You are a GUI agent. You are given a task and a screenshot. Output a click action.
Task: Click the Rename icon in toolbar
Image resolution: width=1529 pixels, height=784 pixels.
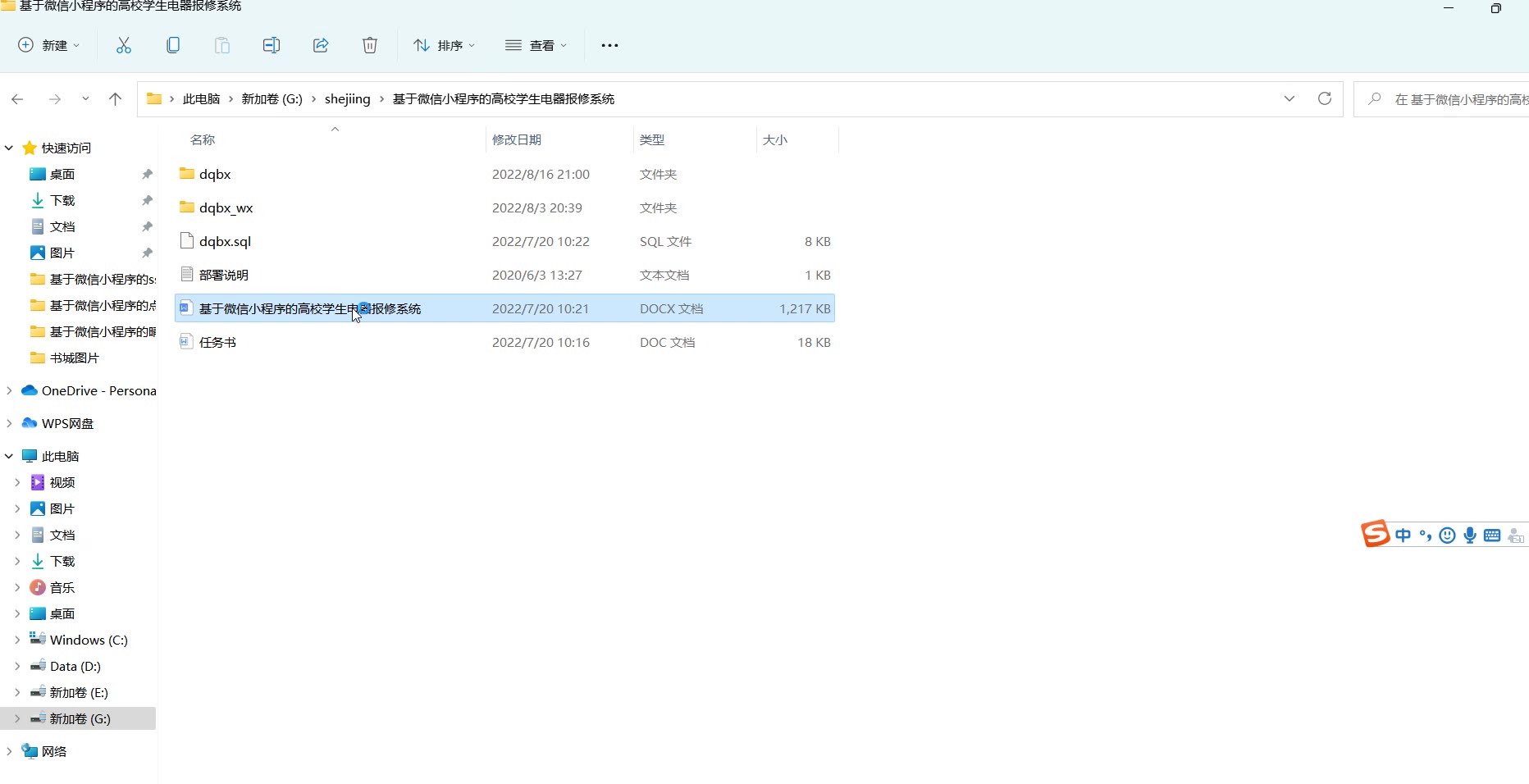coord(272,45)
